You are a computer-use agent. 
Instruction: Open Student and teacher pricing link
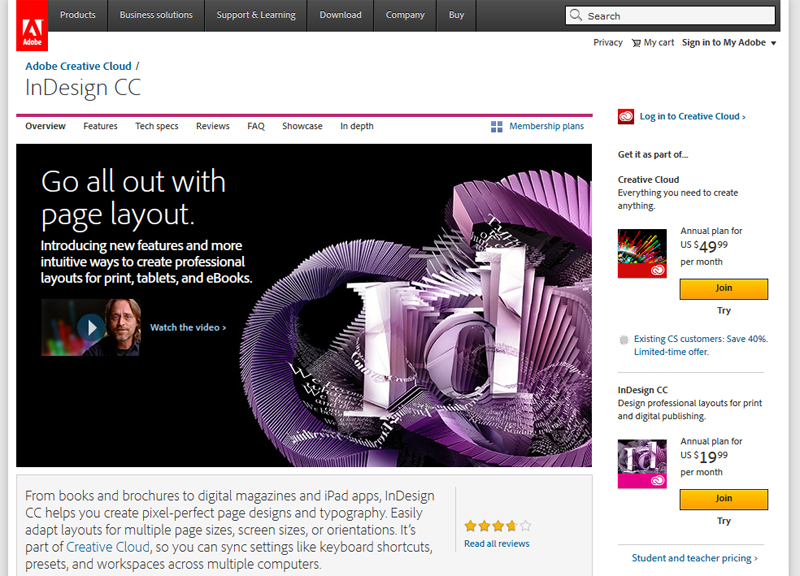tap(694, 558)
